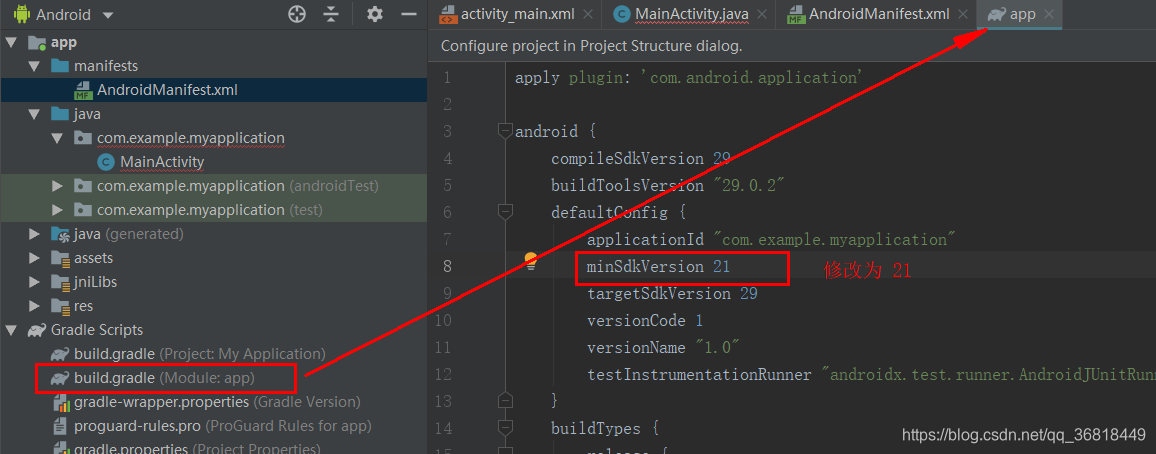Collapse the app module node
Viewport: 1156px width, 454px height.
(10, 43)
